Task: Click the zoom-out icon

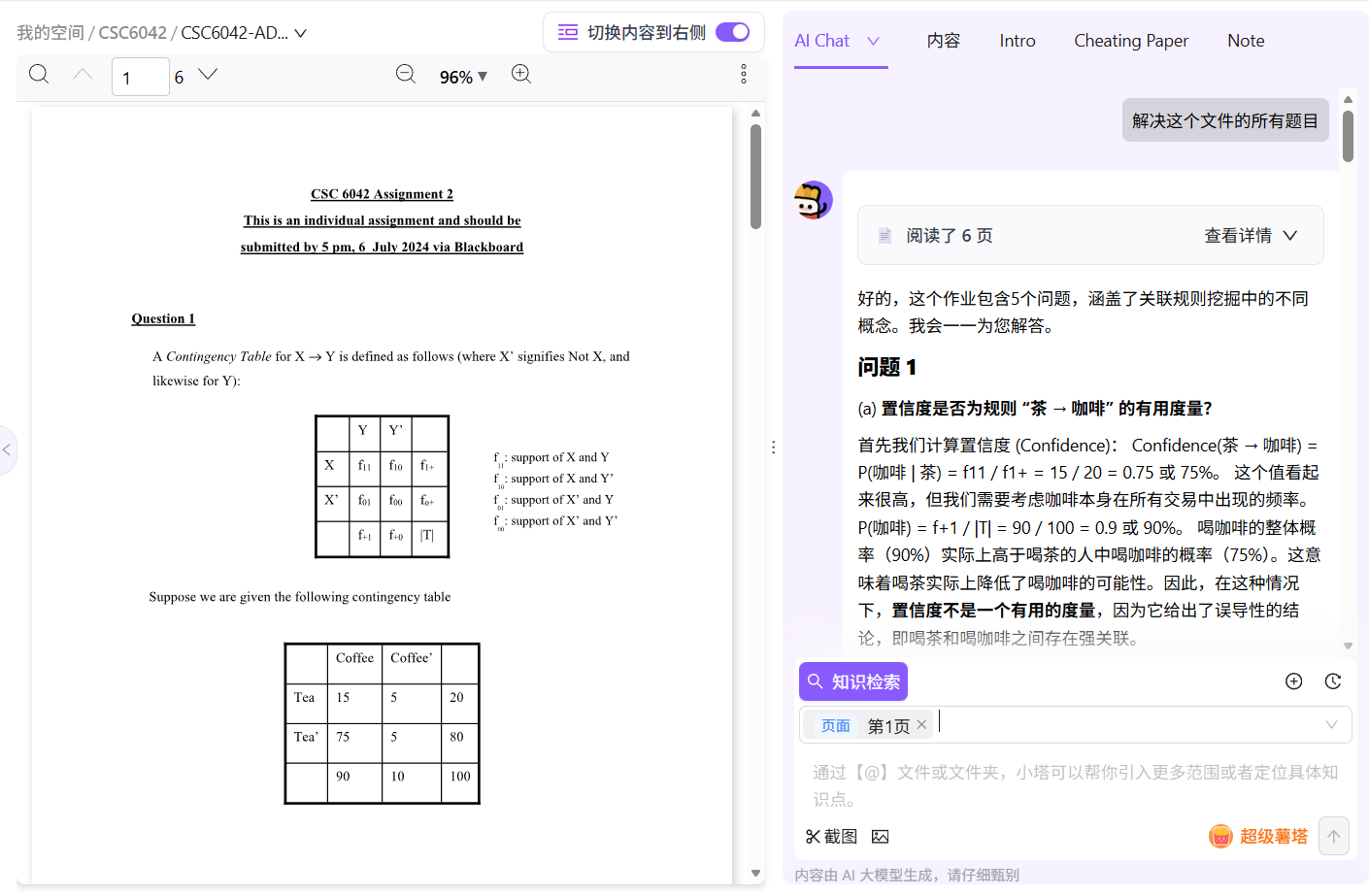Action: pos(406,74)
